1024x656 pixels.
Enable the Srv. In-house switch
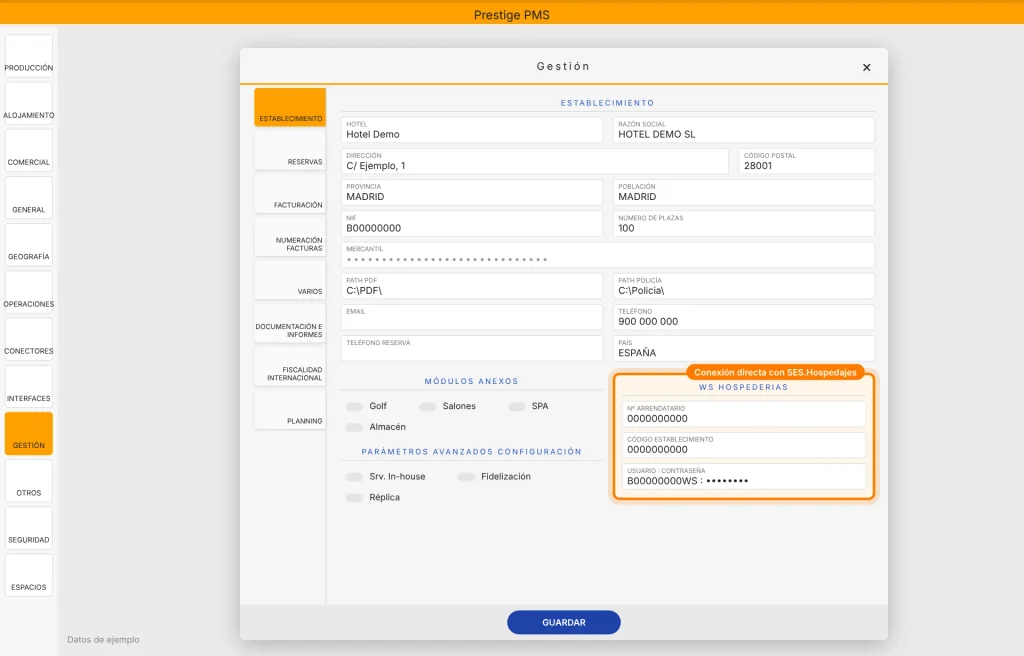355,477
